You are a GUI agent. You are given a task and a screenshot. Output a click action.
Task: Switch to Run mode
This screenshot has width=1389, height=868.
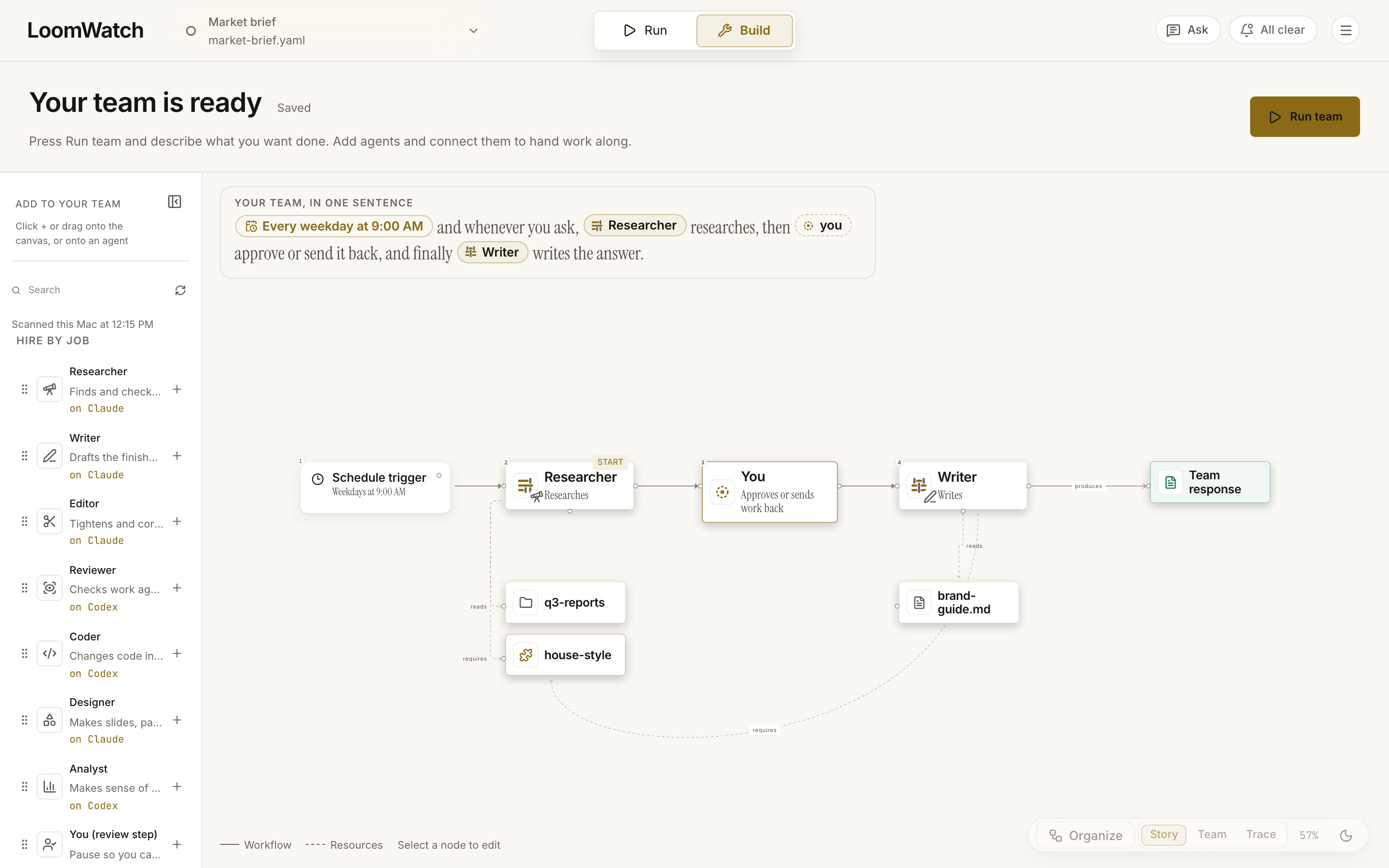(x=645, y=30)
